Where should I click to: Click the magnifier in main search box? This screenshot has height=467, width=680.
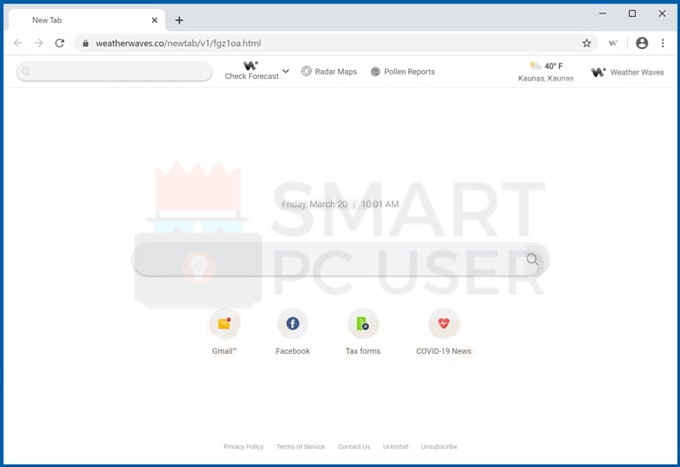[x=532, y=259]
